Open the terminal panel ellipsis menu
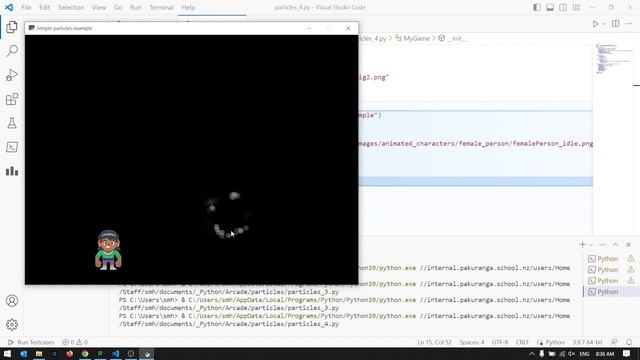 602,244
